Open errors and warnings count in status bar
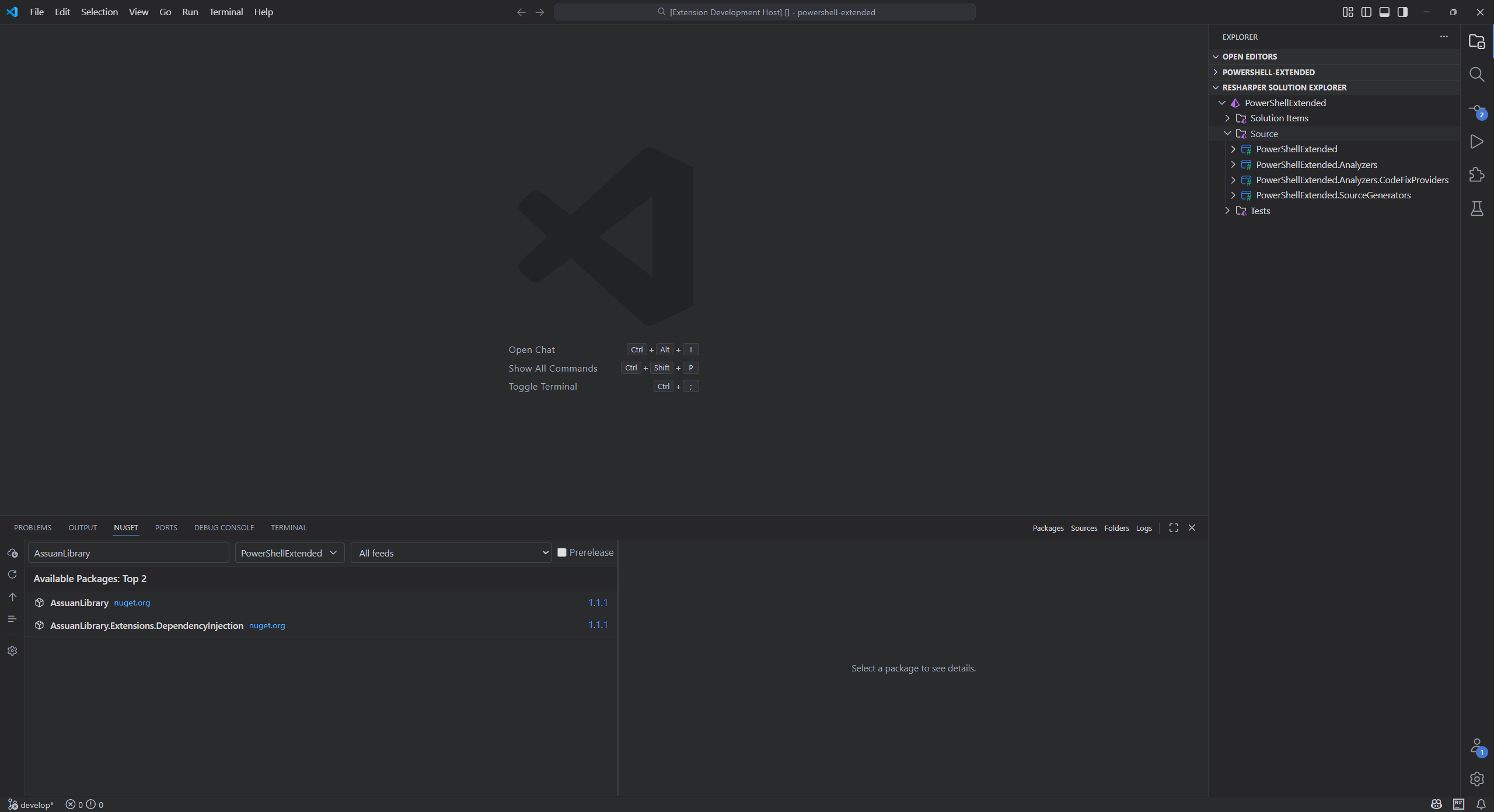This screenshot has width=1494, height=812. [85, 805]
